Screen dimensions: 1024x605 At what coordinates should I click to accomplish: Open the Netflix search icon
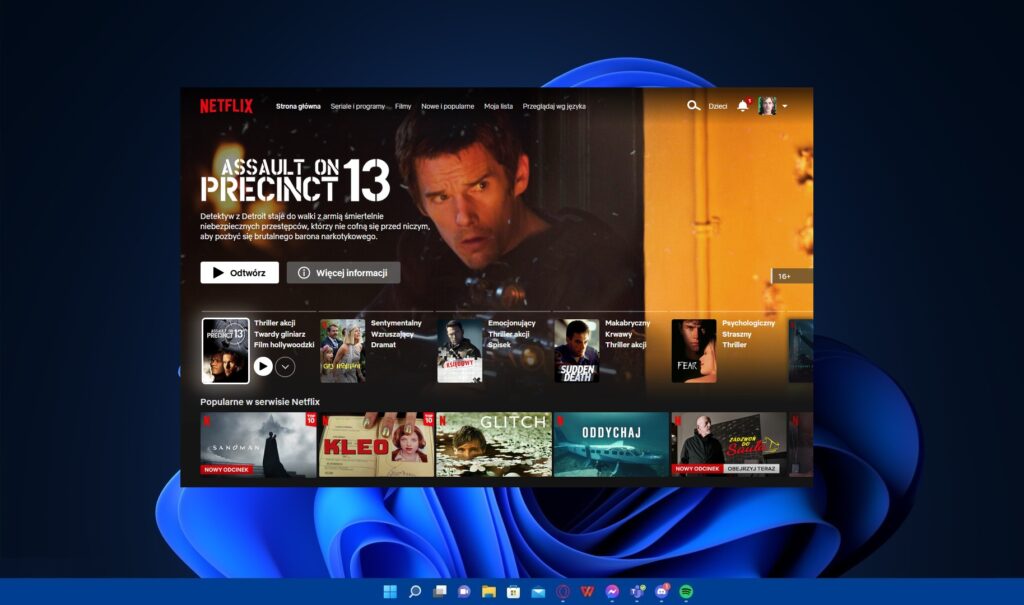tap(693, 105)
